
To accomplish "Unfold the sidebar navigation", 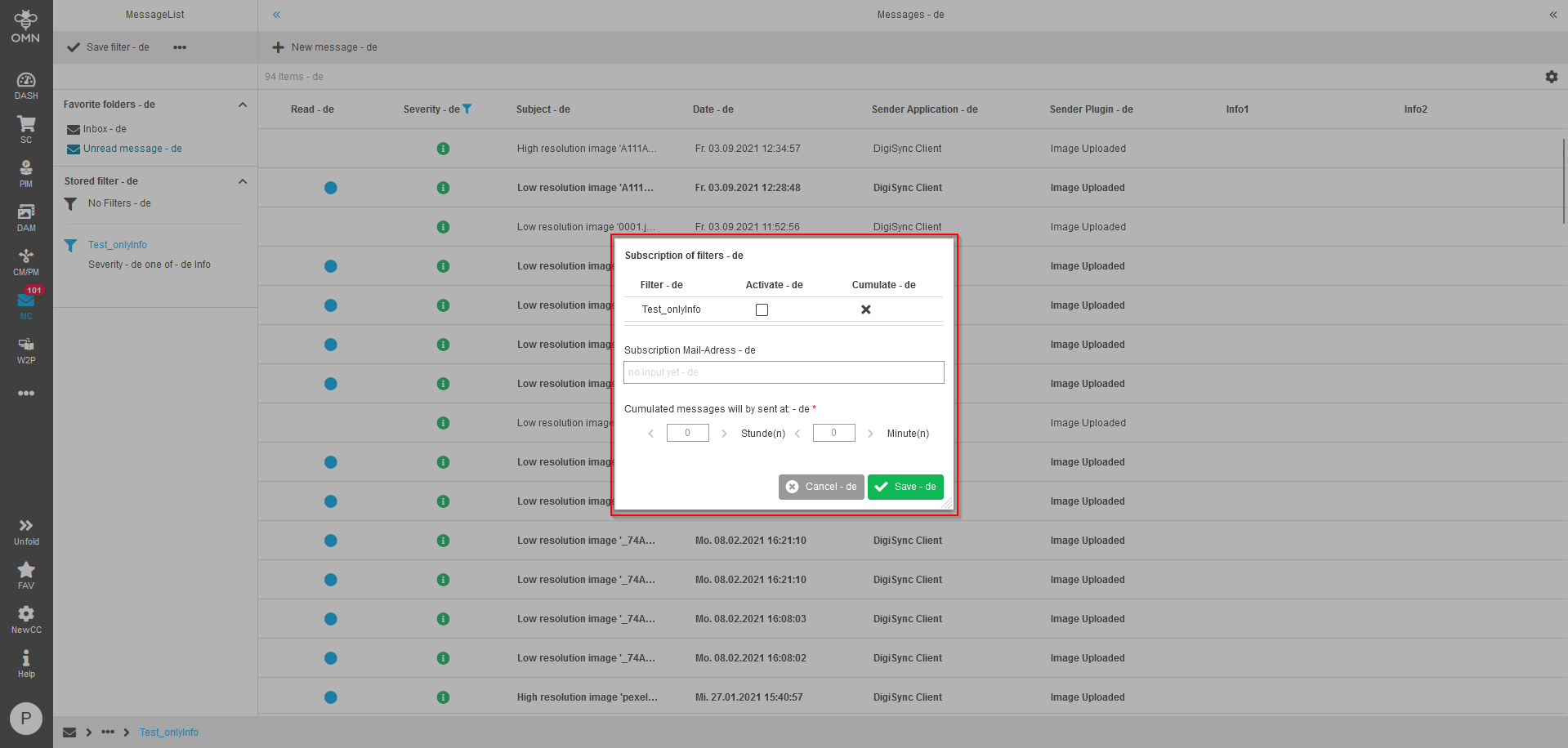I will click(26, 531).
